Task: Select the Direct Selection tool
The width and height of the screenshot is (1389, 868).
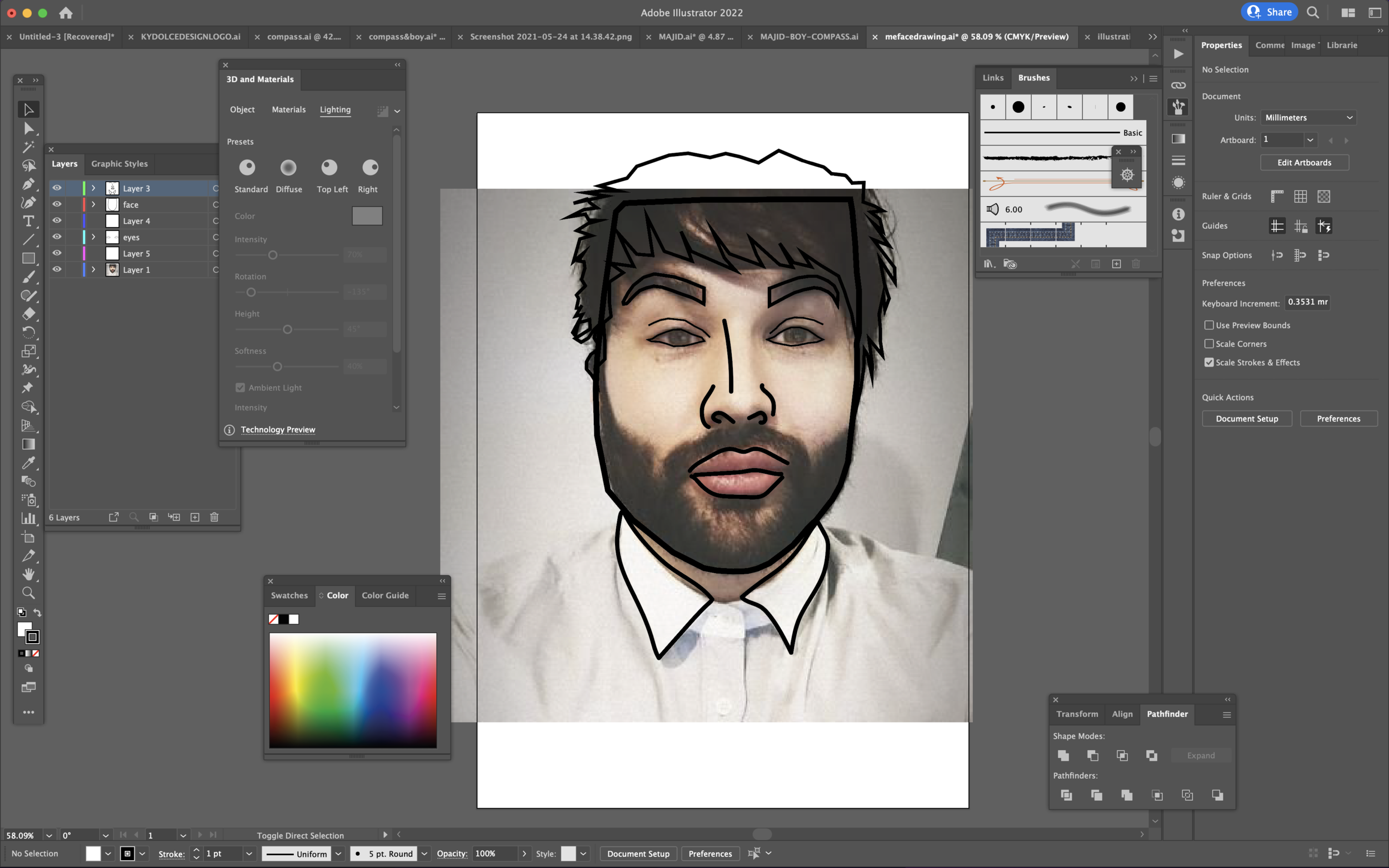Action: point(28,128)
